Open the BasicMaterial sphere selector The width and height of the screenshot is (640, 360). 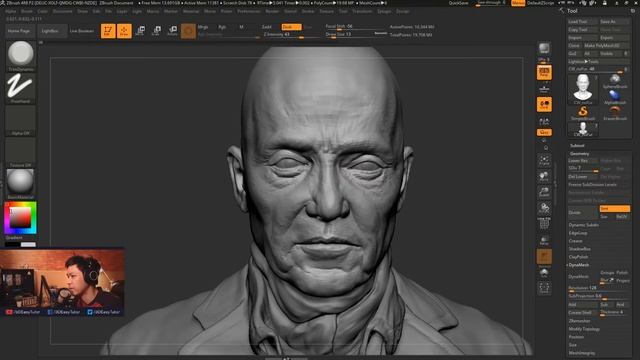coord(20,184)
